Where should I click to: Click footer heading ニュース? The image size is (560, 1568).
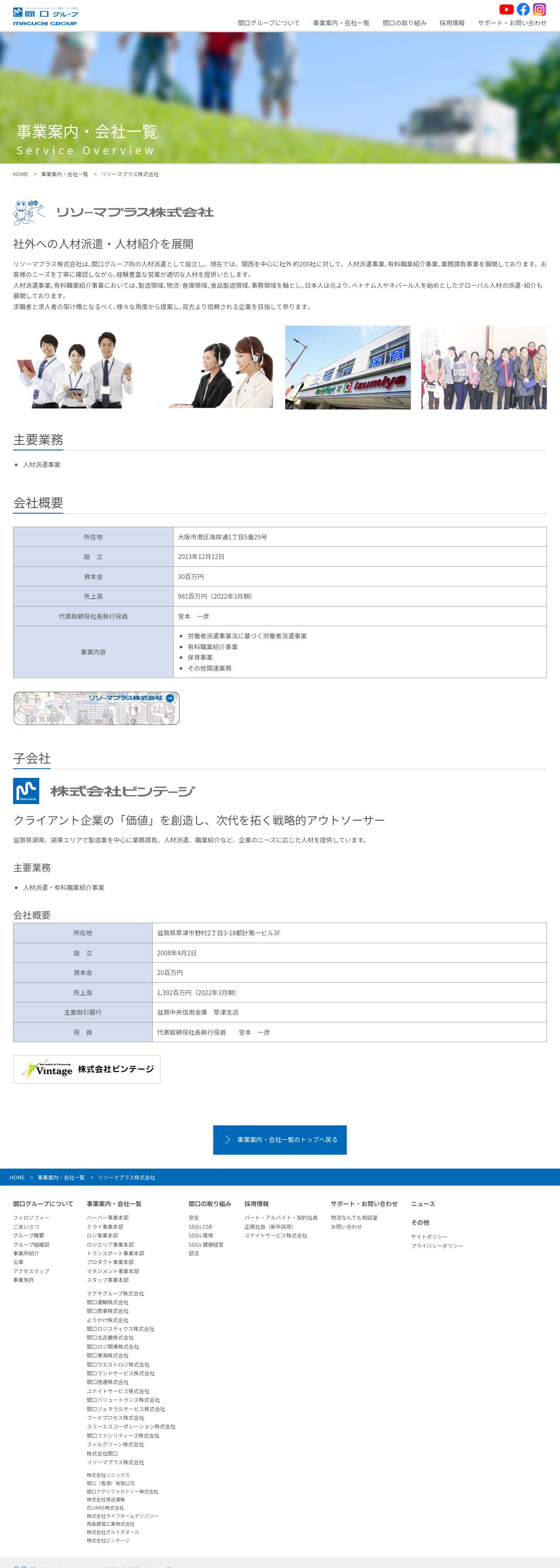click(423, 1204)
